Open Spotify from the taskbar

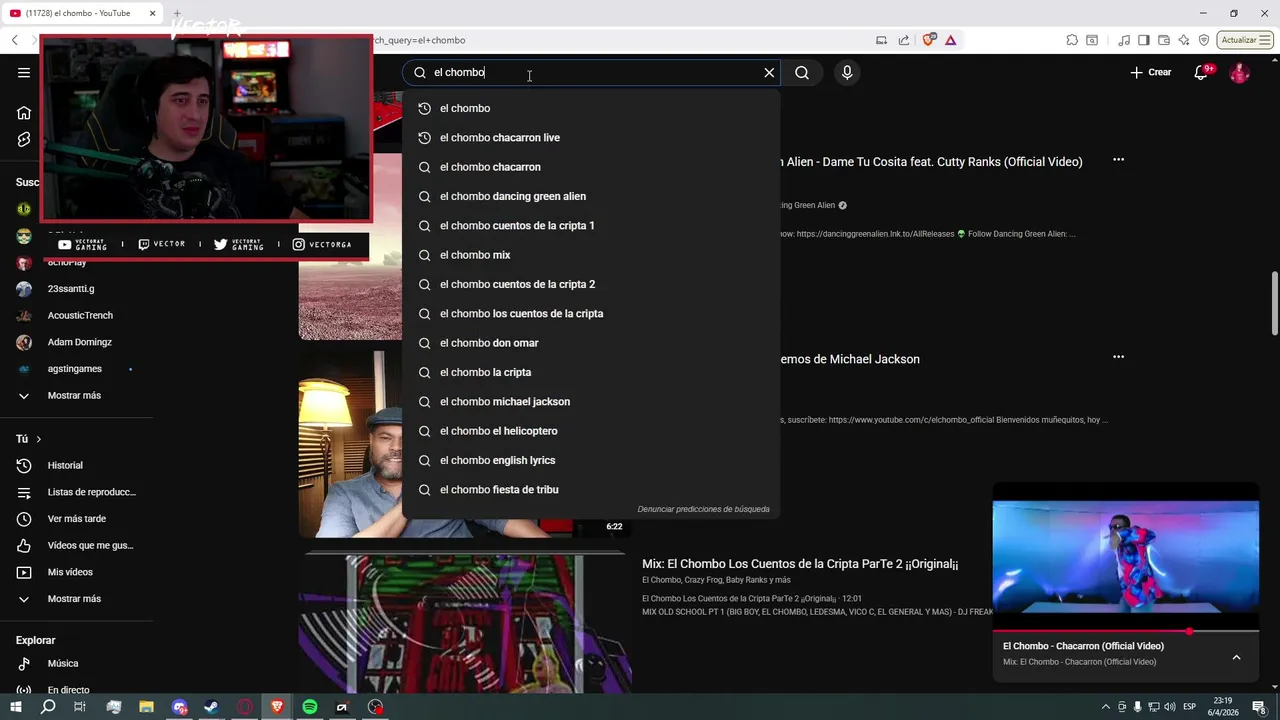pos(310,707)
